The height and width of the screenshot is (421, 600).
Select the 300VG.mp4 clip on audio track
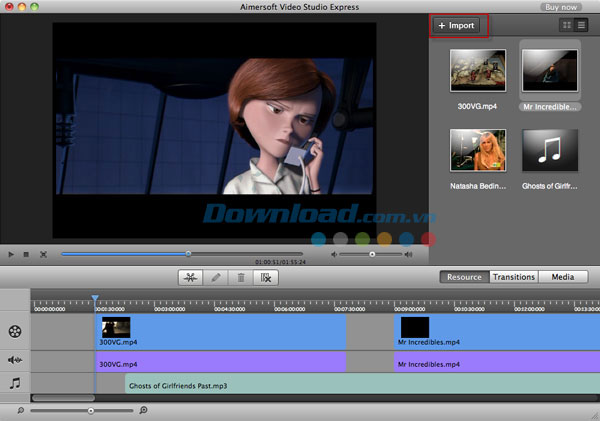click(x=221, y=362)
